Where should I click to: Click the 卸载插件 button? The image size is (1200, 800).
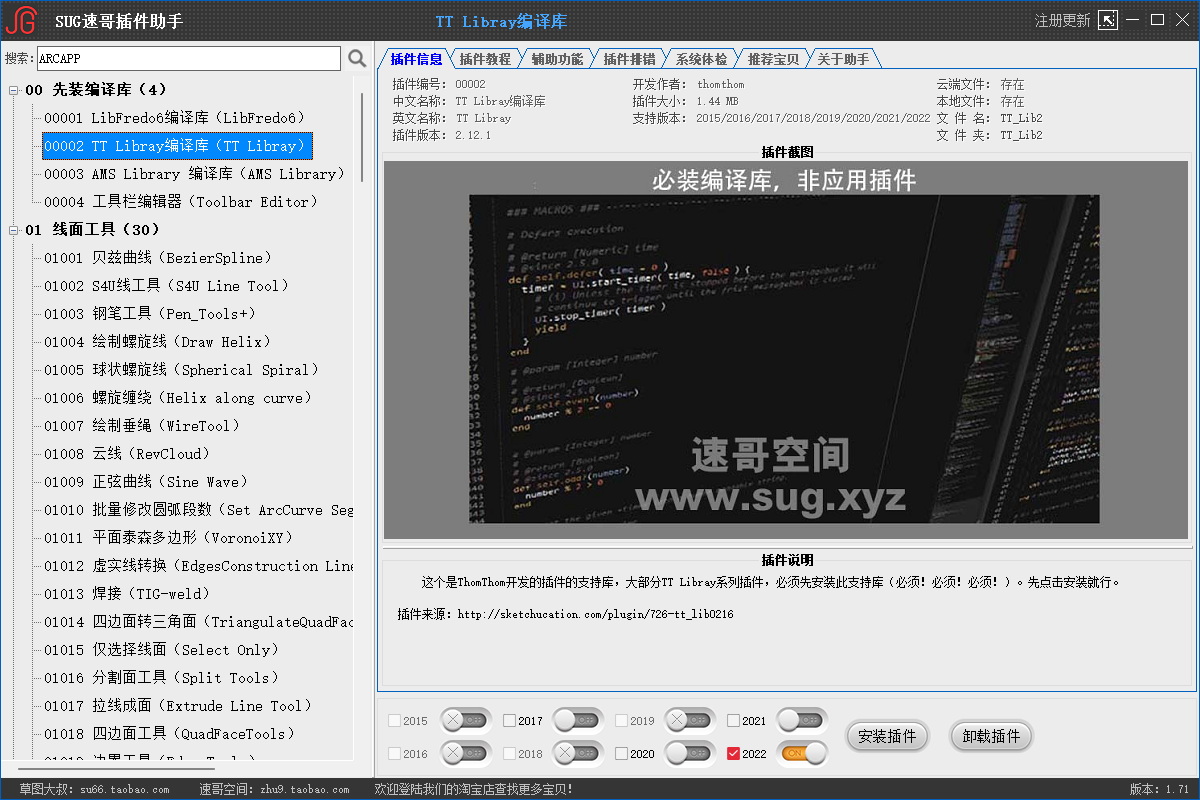coord(991,737)
